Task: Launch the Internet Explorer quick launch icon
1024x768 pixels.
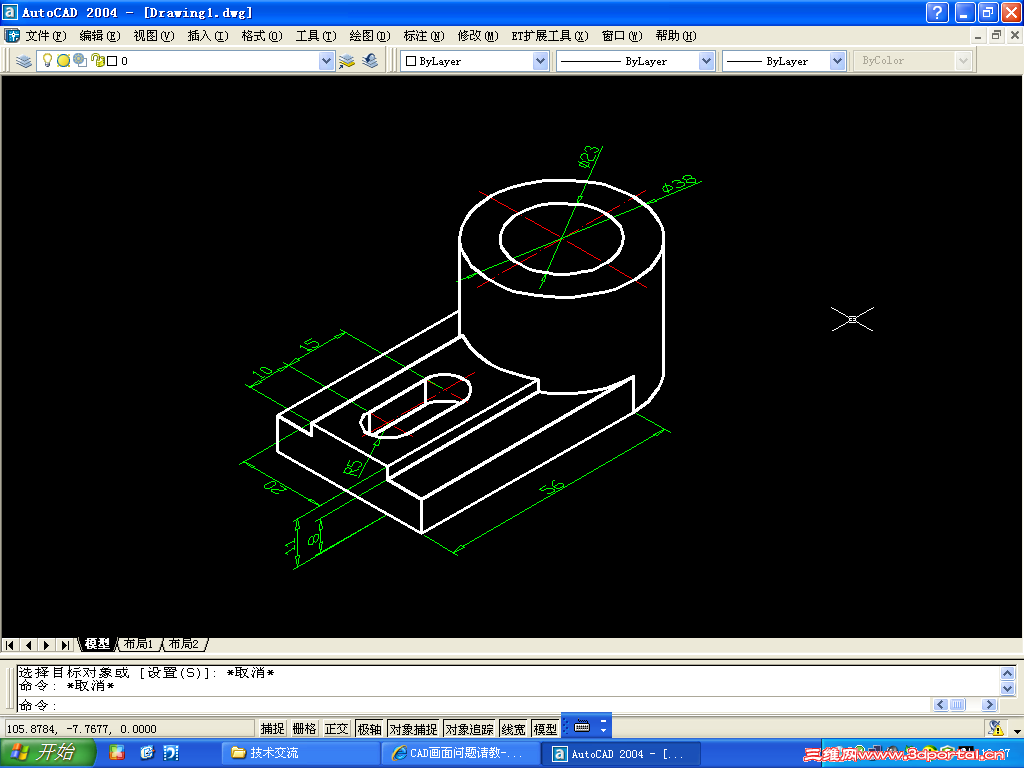Action: (x=147, y=753)
